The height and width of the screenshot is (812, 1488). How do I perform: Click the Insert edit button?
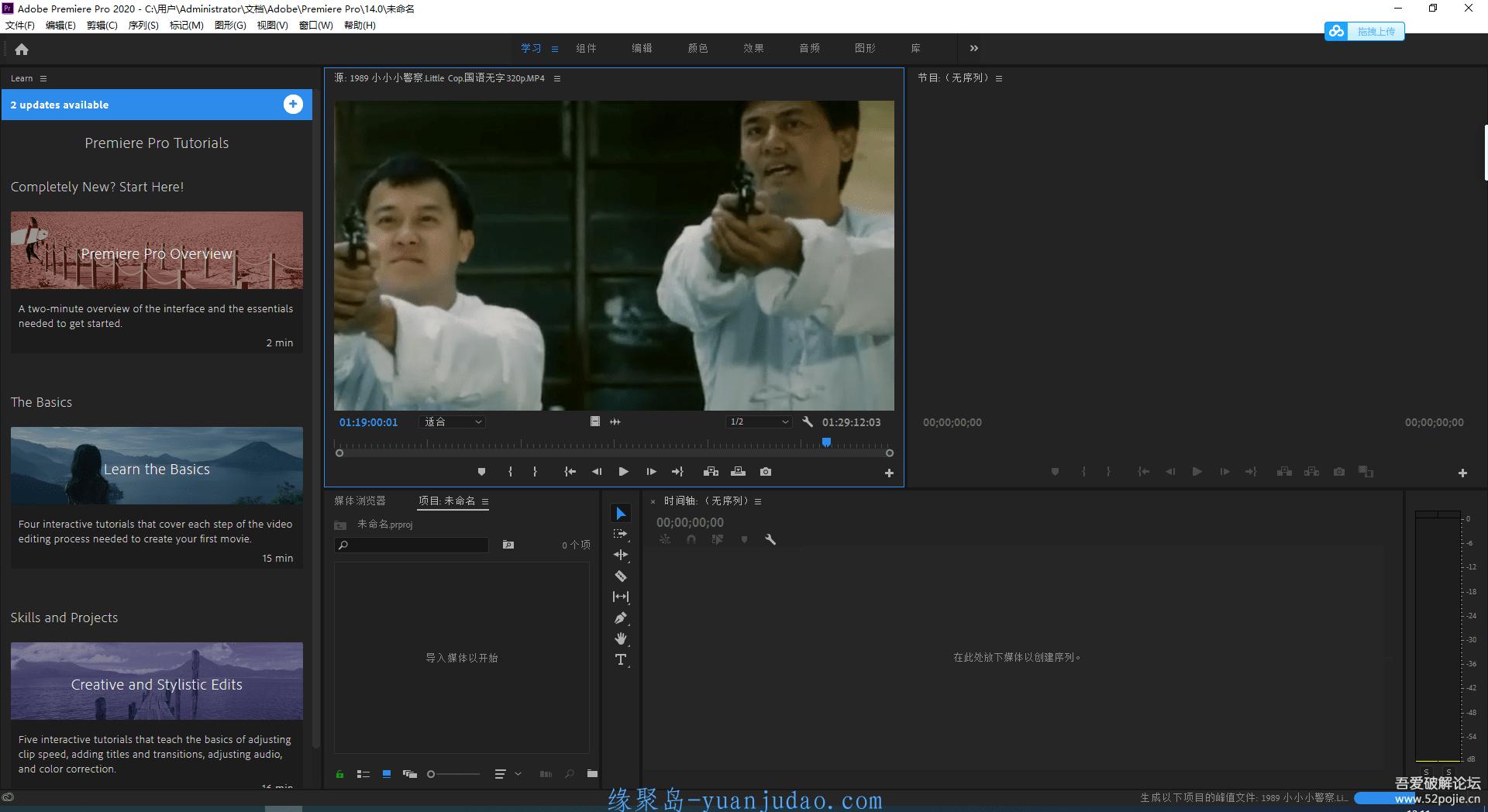coord(711,472)
